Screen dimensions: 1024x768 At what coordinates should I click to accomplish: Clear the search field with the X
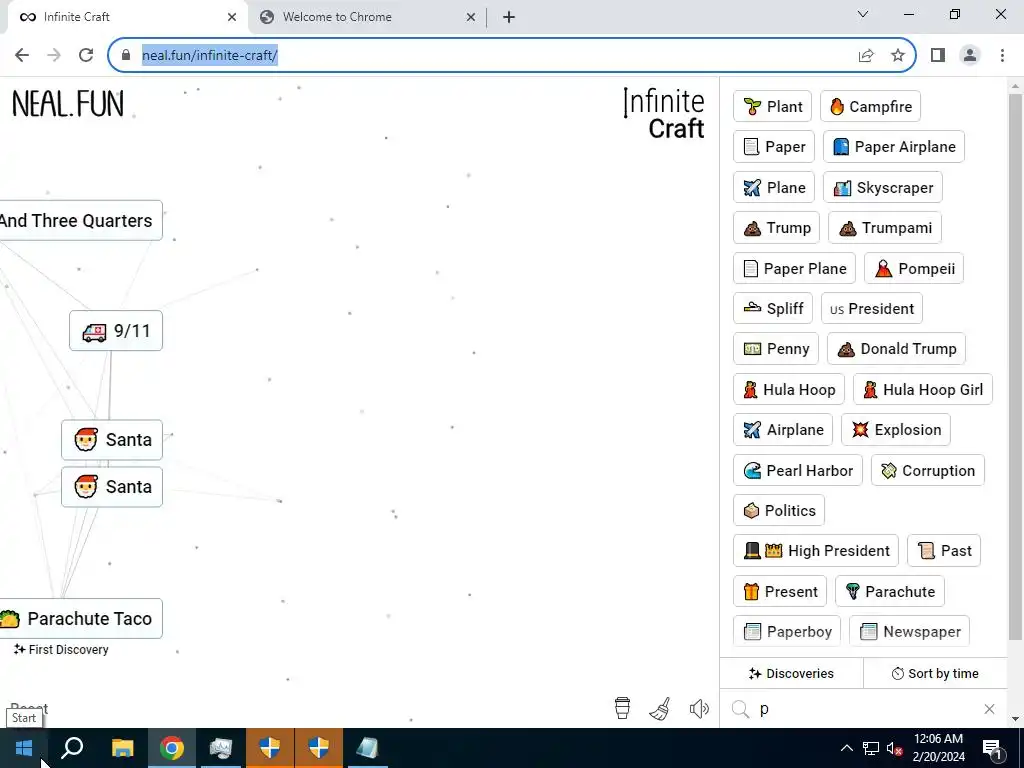coord(989,709)
